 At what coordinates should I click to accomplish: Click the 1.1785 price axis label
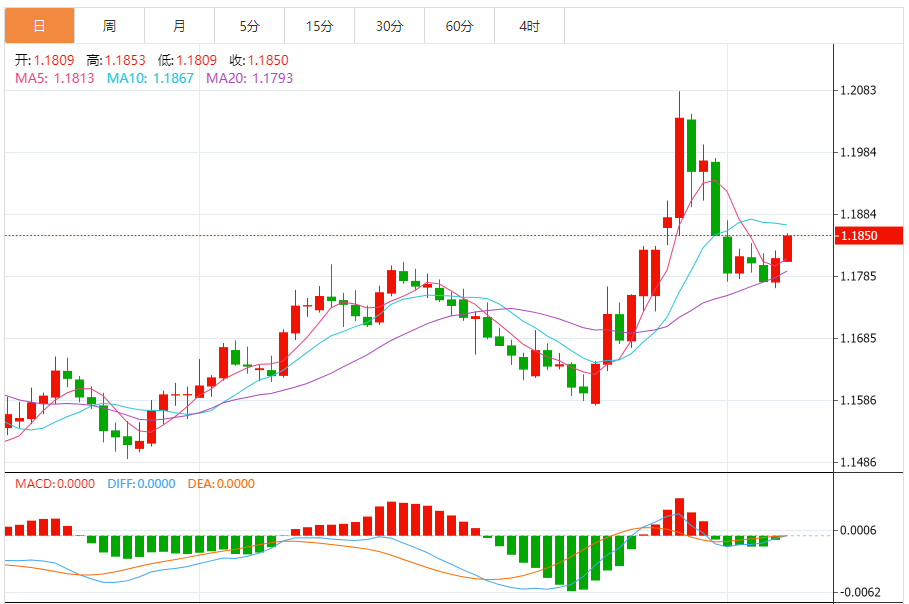click(x=858, y=276)
